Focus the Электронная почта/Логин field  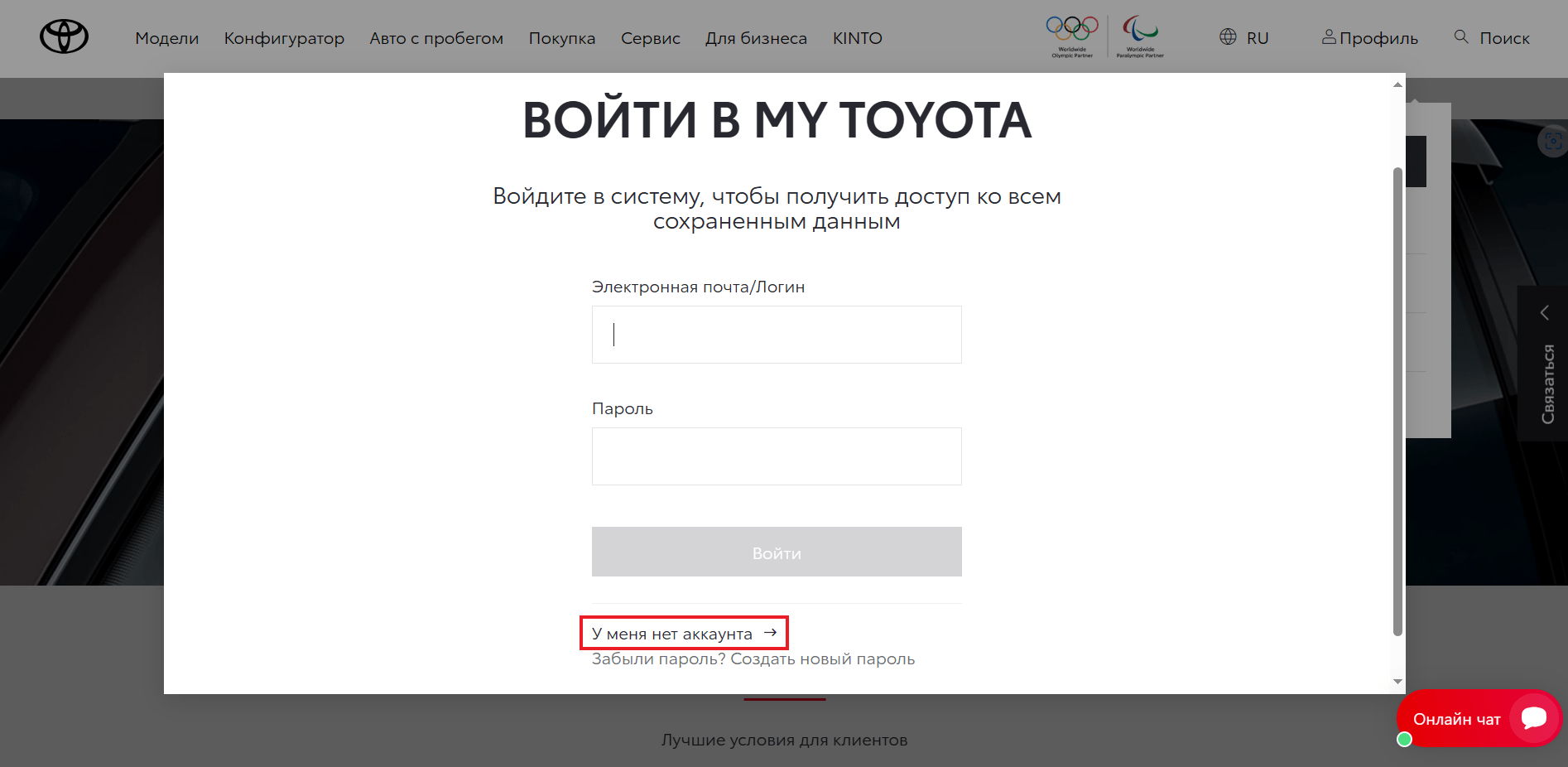point(777,335)
